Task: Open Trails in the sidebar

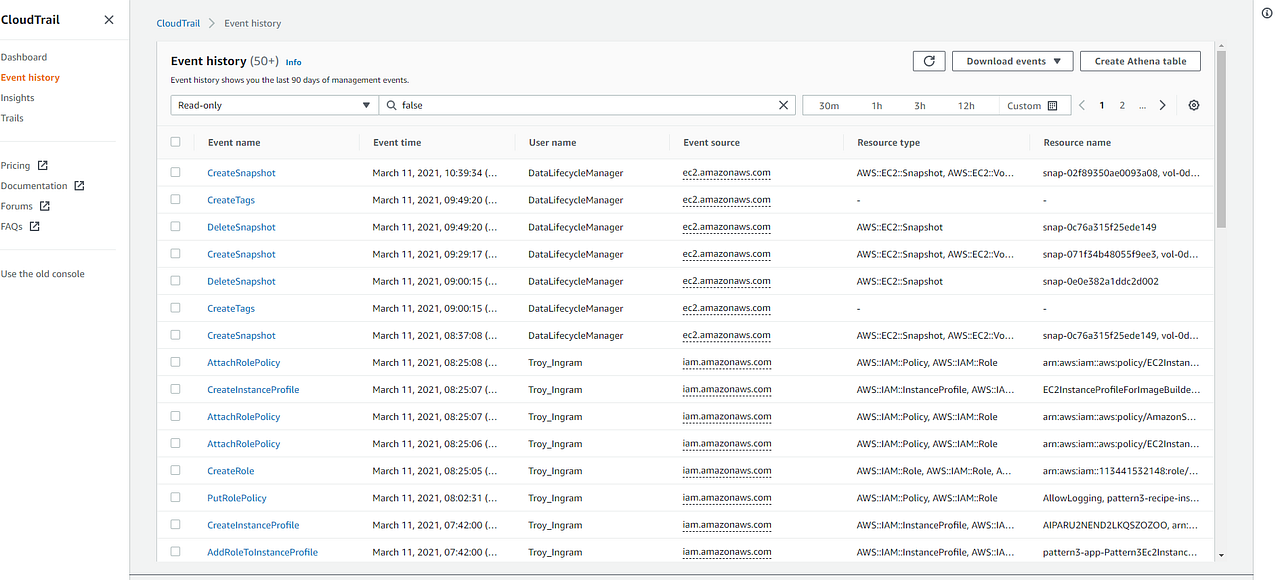Action: [12, 118]
